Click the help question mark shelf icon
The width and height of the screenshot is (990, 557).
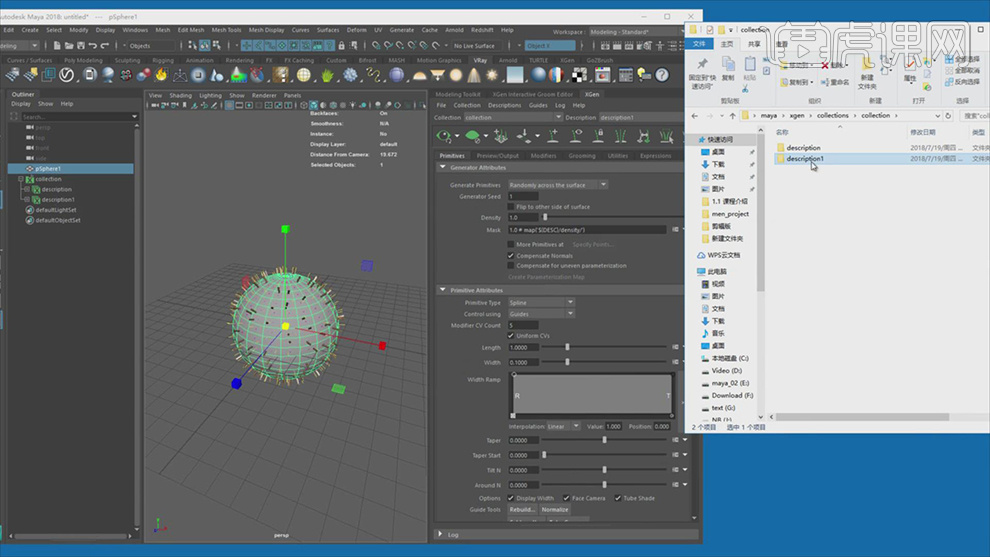click(661, 75)
